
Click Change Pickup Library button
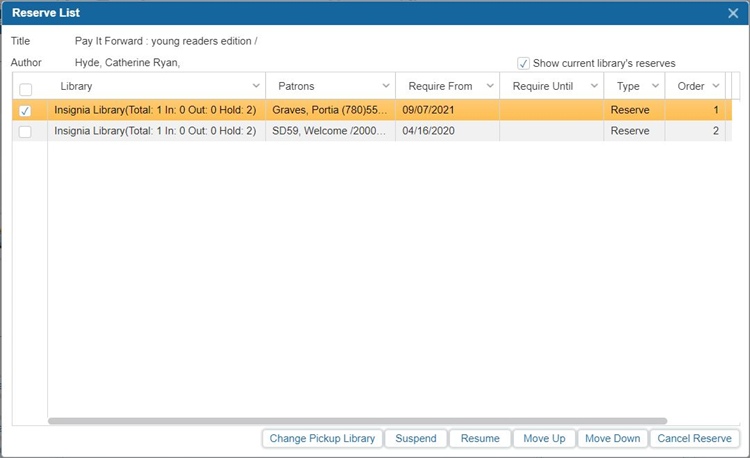322,438
